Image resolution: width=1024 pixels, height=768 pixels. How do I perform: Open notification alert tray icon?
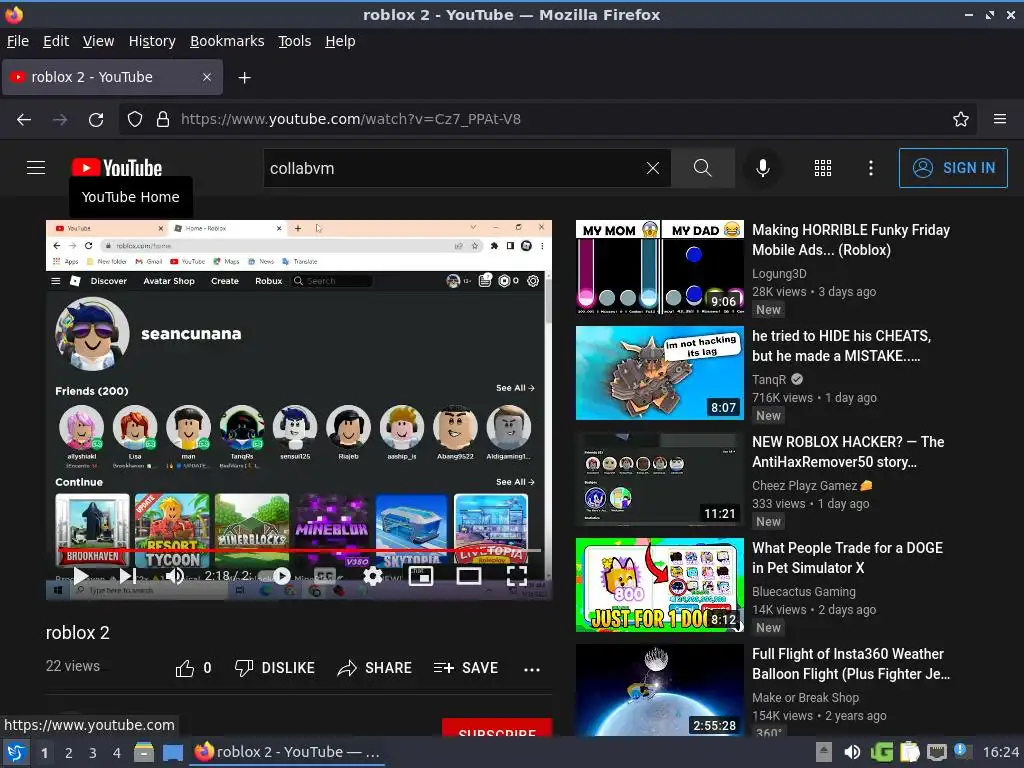pyautogui.click(x=963, y=751)
